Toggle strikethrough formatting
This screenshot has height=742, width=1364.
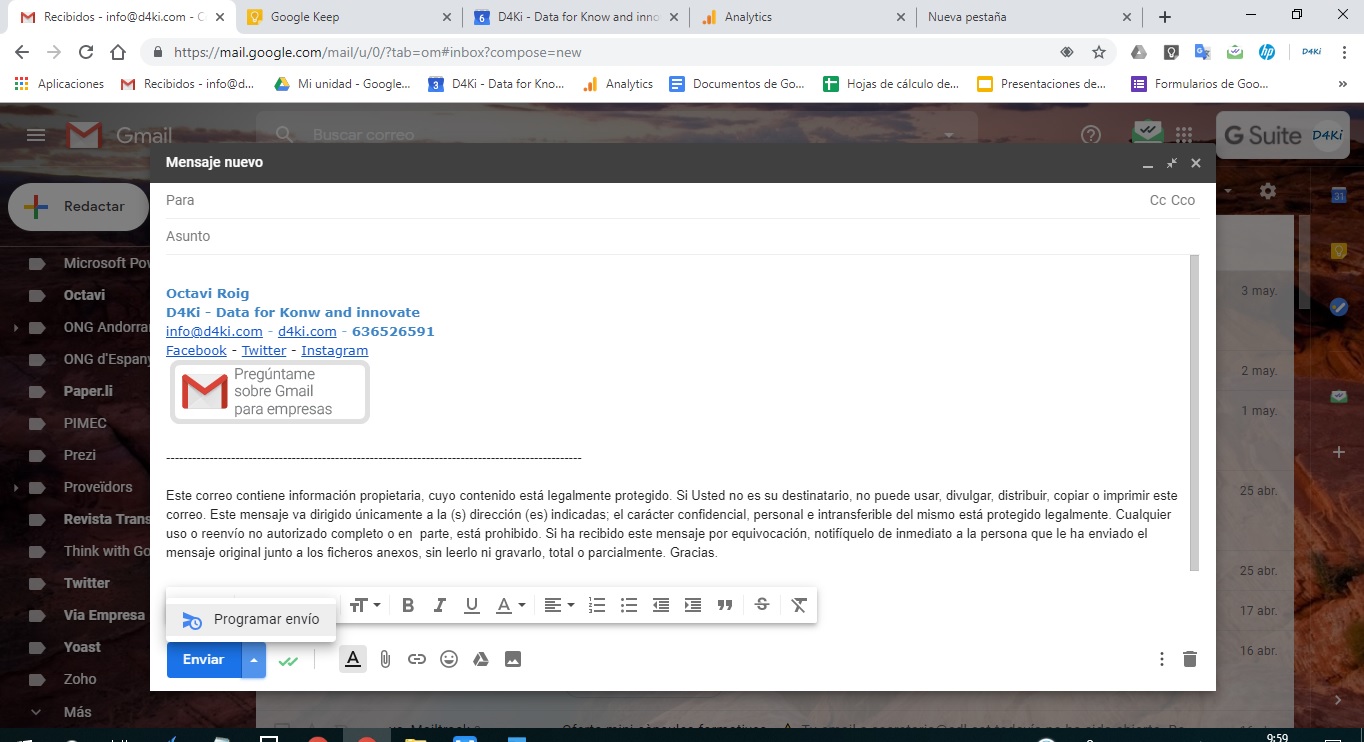[762, 605]
